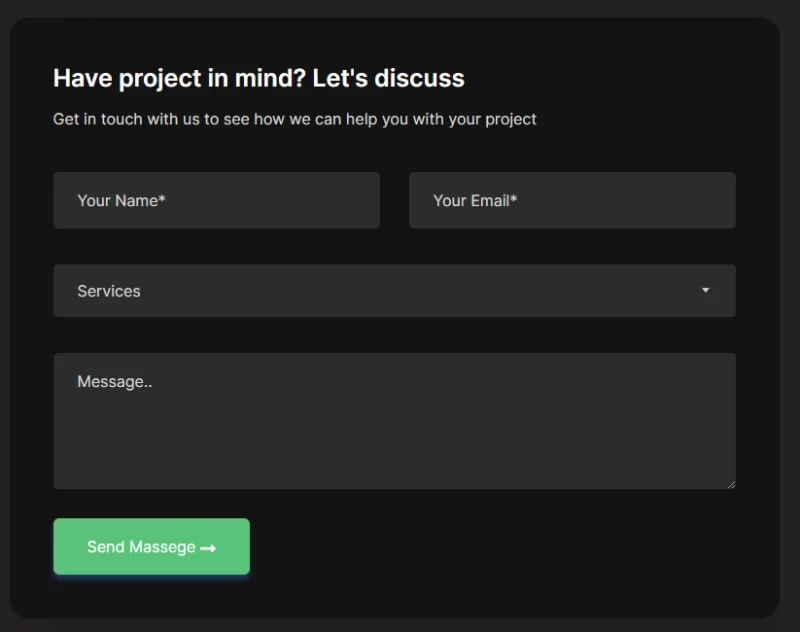
Task: Place cursor in the Message textarea
Action: [x=394, y=420]
